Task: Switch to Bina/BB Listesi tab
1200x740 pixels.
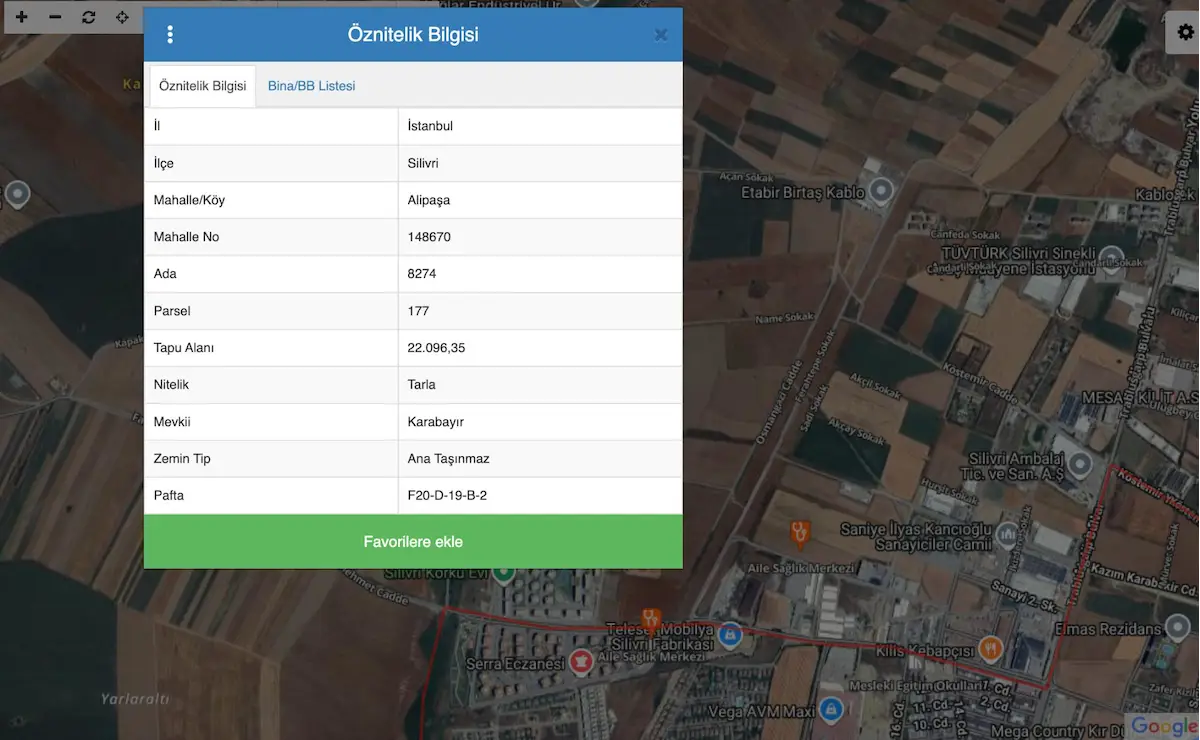Action: pyautogui.click(x=312, y=86)
